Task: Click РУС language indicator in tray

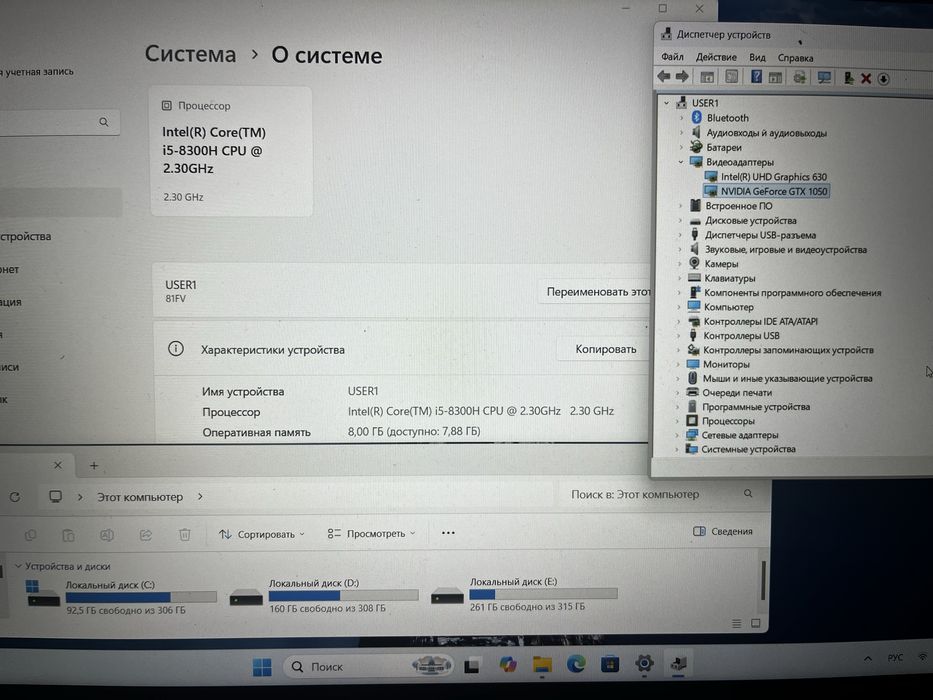Action: 895,658
